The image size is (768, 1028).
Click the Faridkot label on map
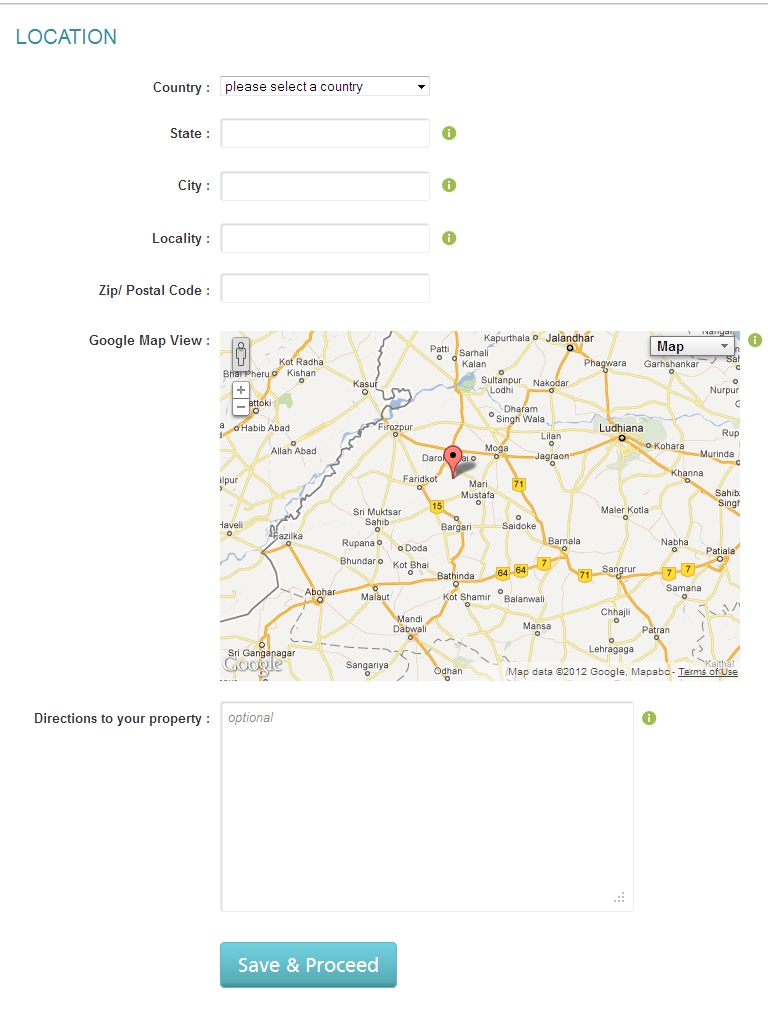(x=420, y=479)
